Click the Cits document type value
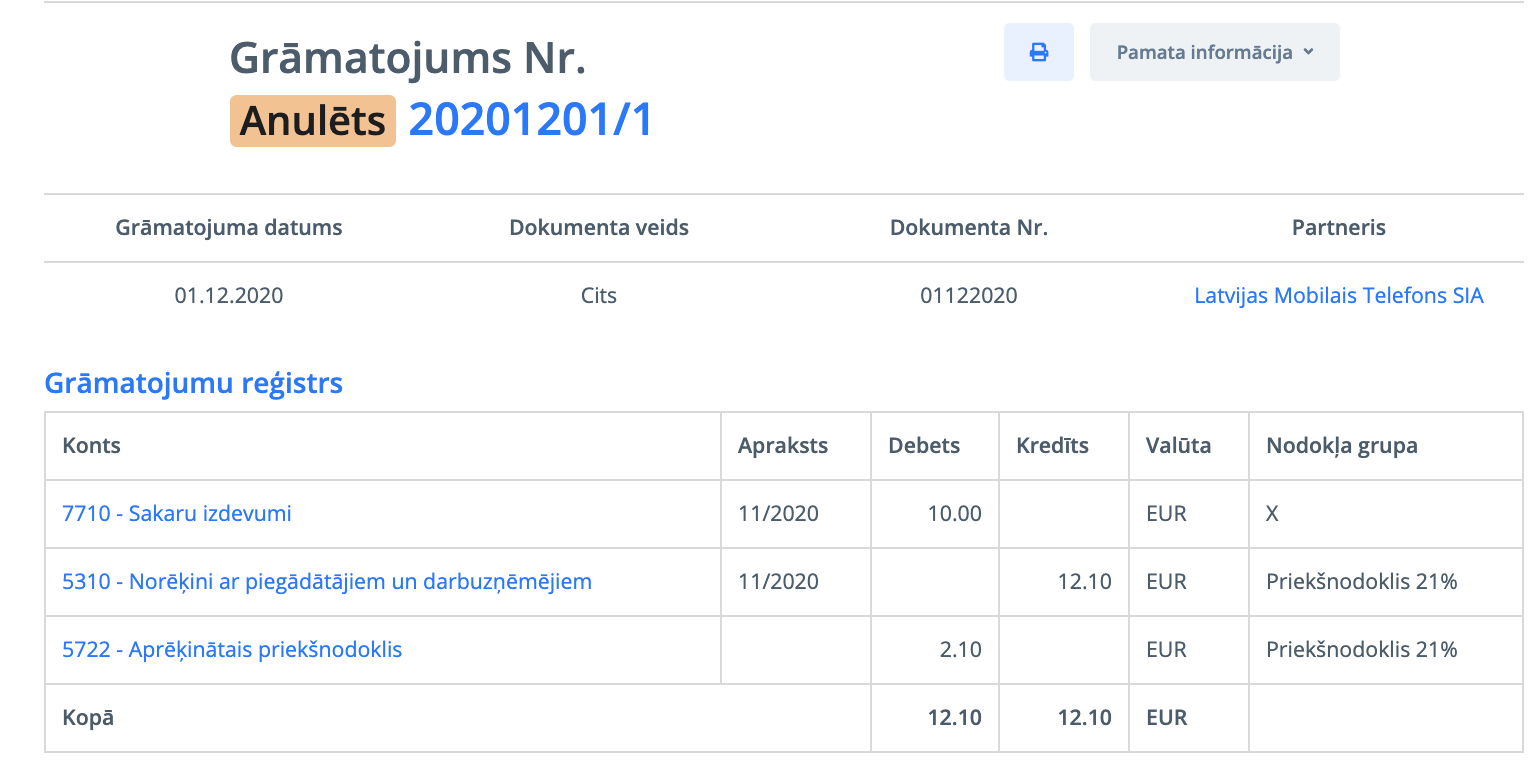The image size is (1538, 764). [x=598, y=296]
